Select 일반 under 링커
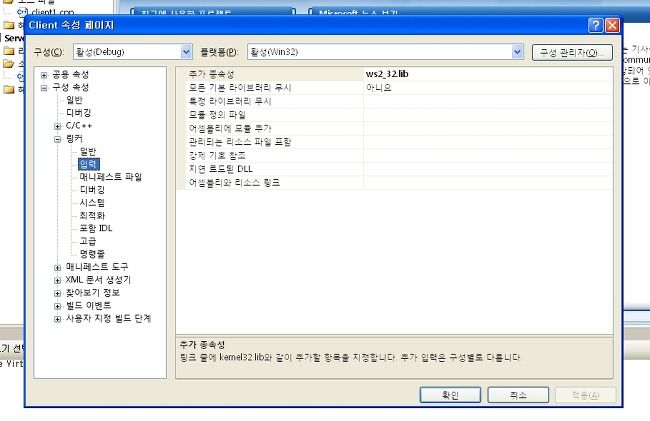 (88, 151)
